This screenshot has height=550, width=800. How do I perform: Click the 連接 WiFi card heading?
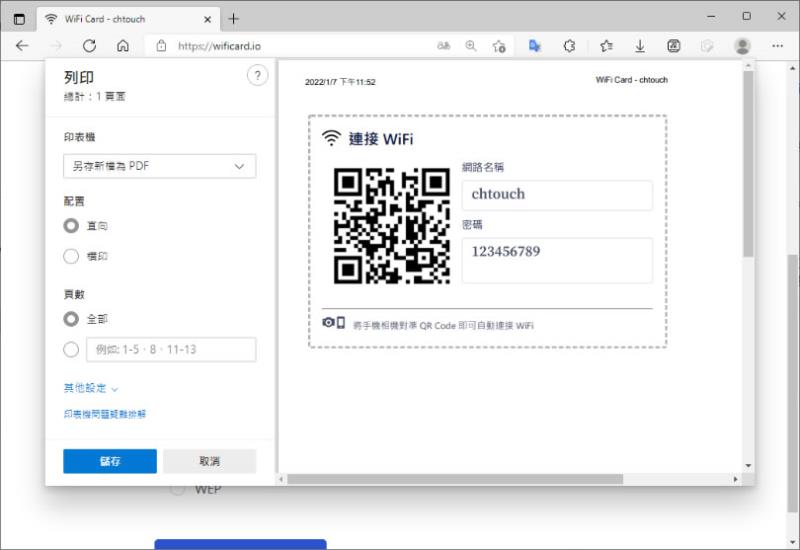(x=381, y=139)
